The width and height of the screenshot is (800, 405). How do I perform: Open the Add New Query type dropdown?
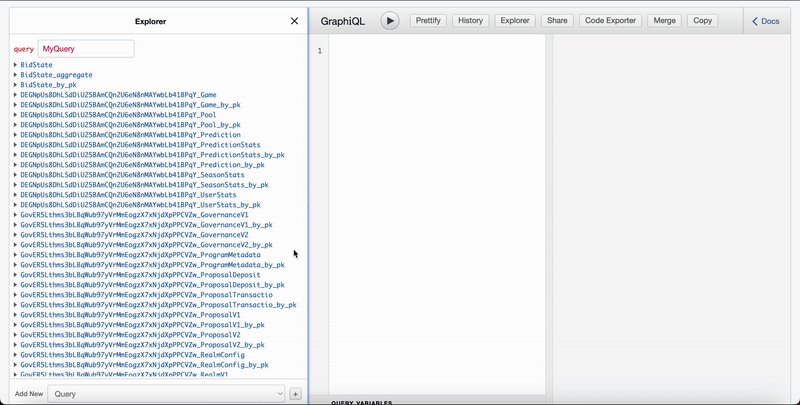pos(168,394)
